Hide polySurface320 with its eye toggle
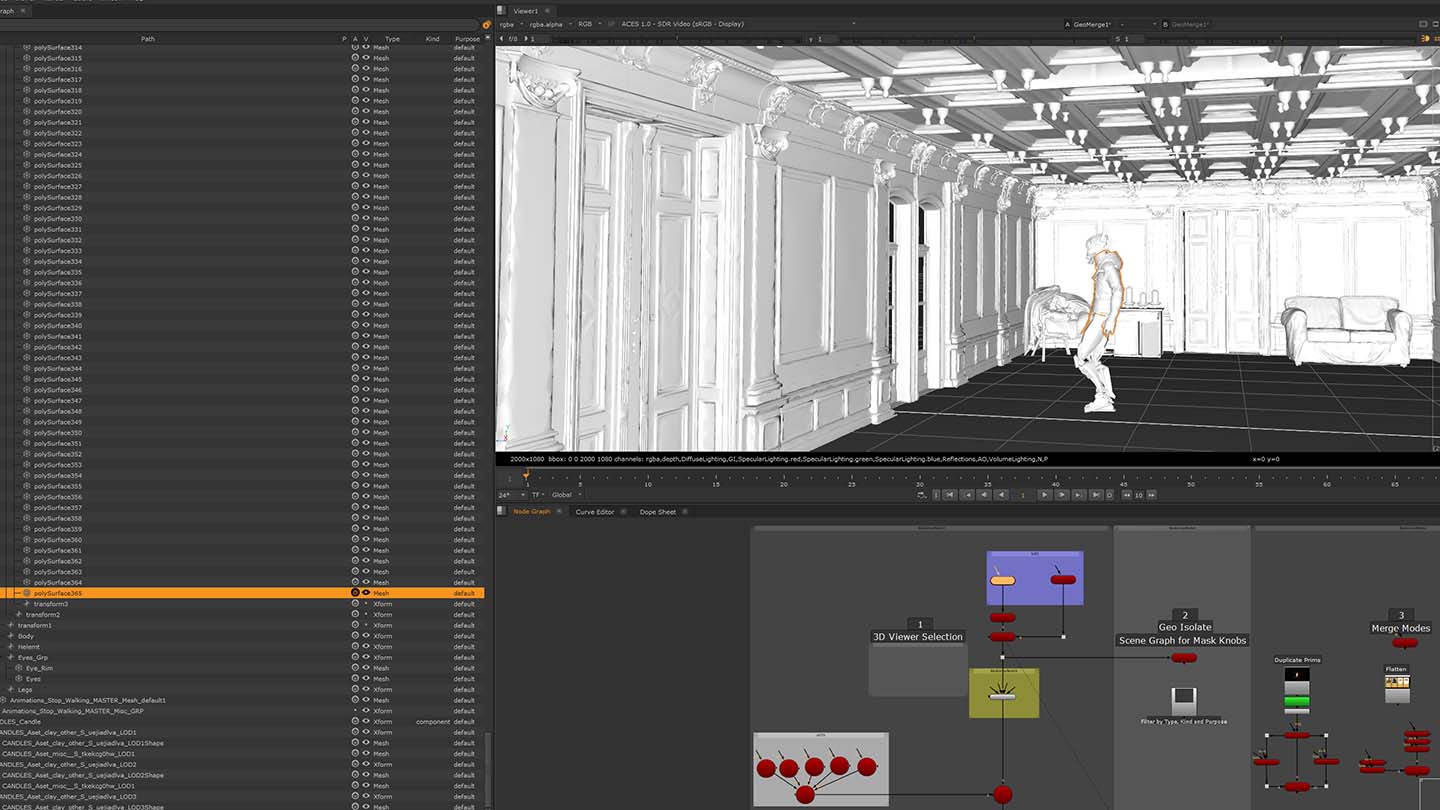This screenshot has width=1440, height=810. click(366, 111)
